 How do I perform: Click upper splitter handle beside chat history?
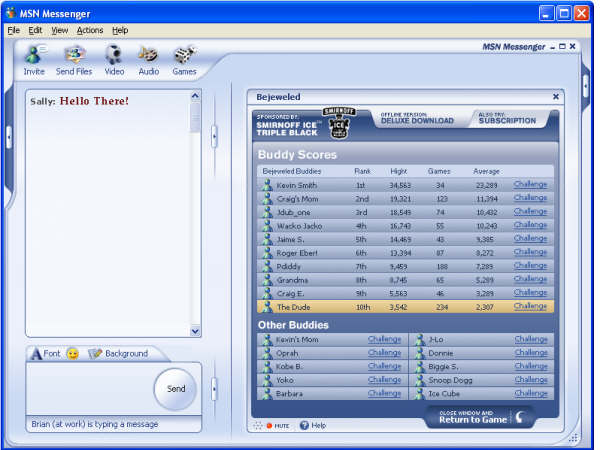[214, 137]
